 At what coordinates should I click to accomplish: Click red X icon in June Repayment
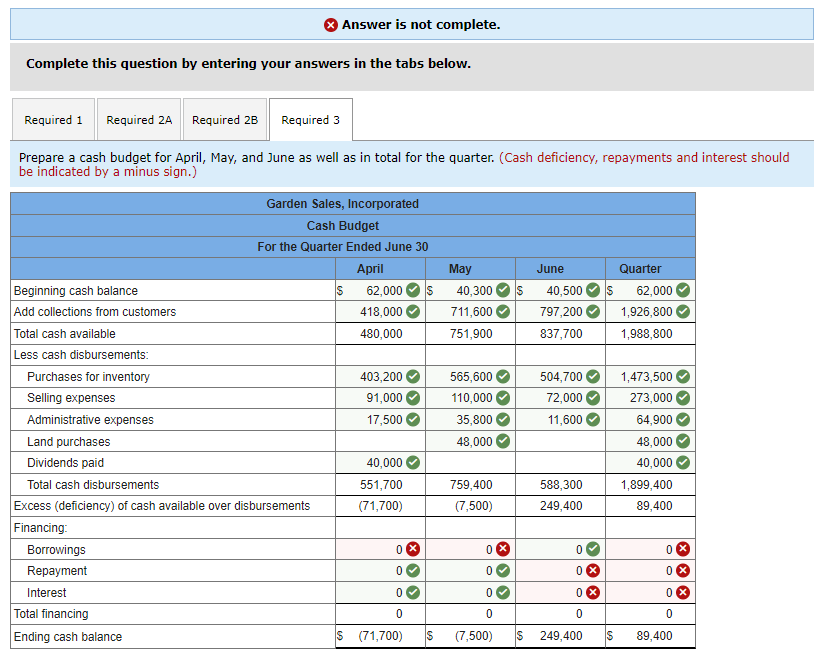[x=593, y=570]
